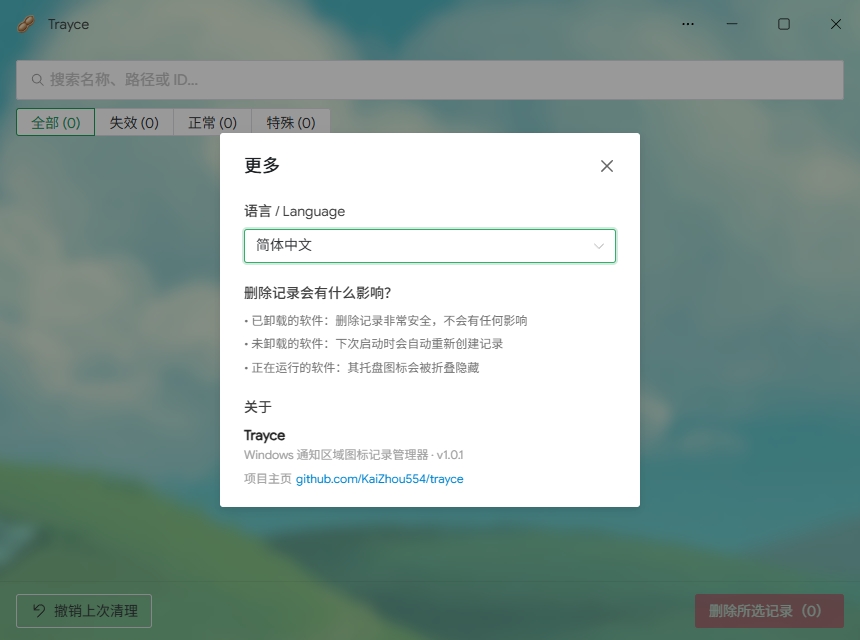This screenshot has width=860, height=640.
Task: Switch to the 正常 (0) tab
Action: click(x=212, y=122)
